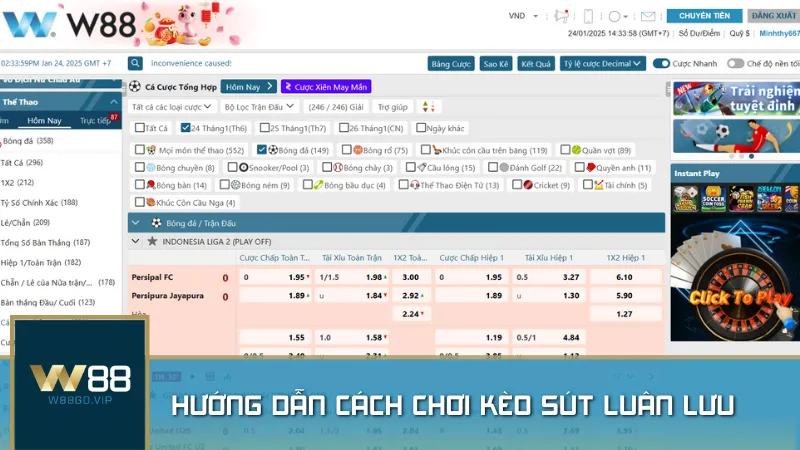Click the CHUYỂN TIỀN button
This screenshot has width=800, height=450.
coord(704,16)
